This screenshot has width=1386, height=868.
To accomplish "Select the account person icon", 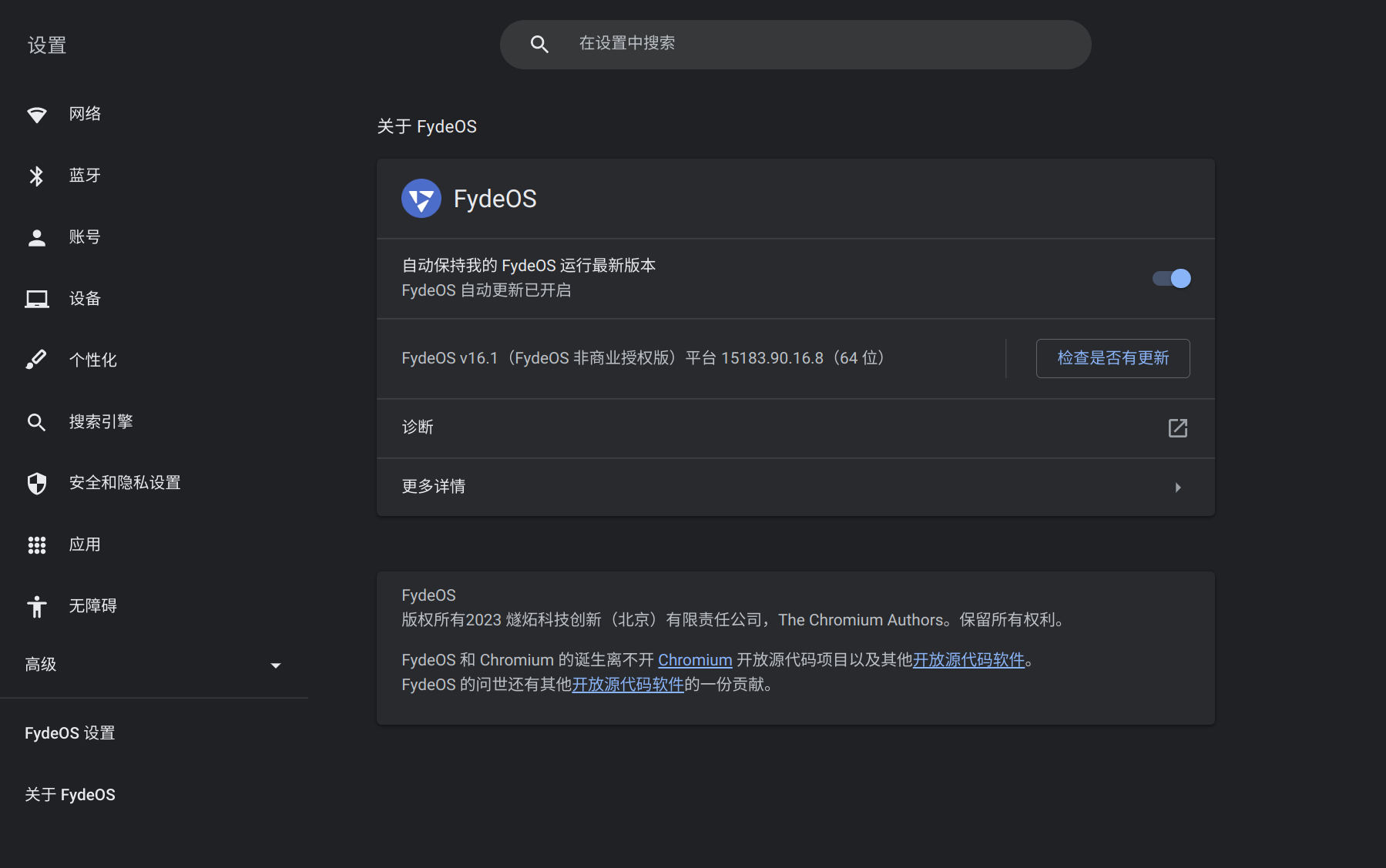I will (36, 237).
